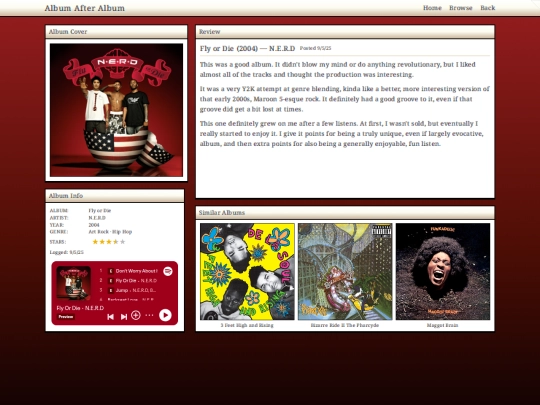Open the three-dot more options menu
Image resolution: width=540 pixels, height=405 pixels.
pos(149,315)
